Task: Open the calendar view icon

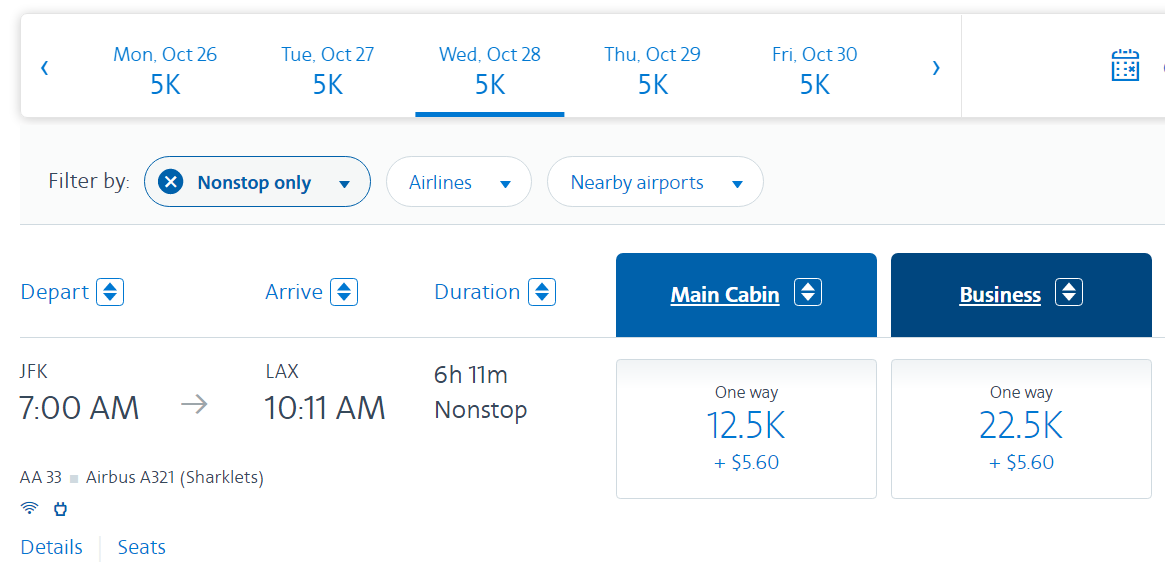Action: [x=1125, y=66]
